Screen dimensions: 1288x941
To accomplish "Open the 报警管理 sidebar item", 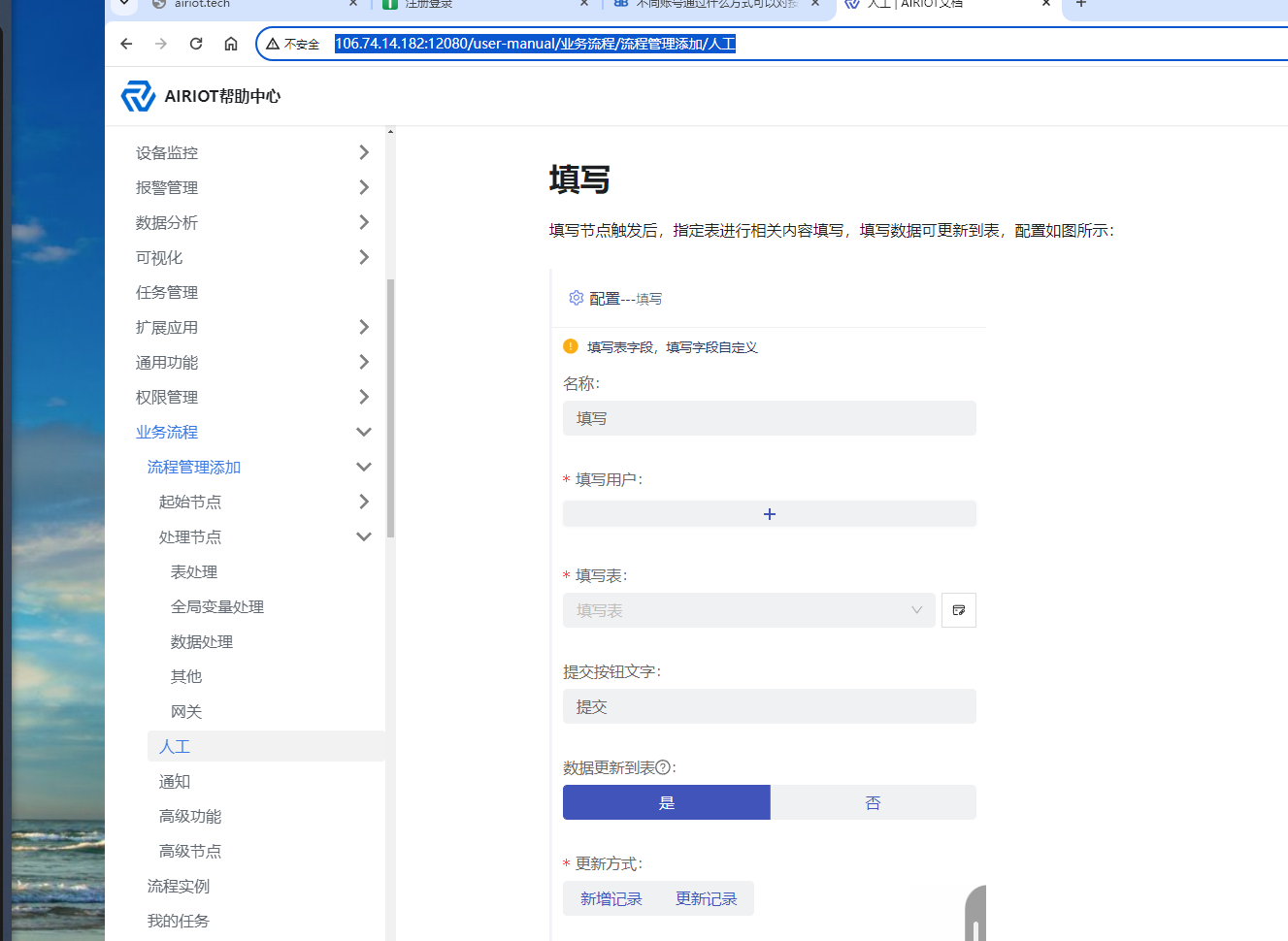I will [167, 187].
